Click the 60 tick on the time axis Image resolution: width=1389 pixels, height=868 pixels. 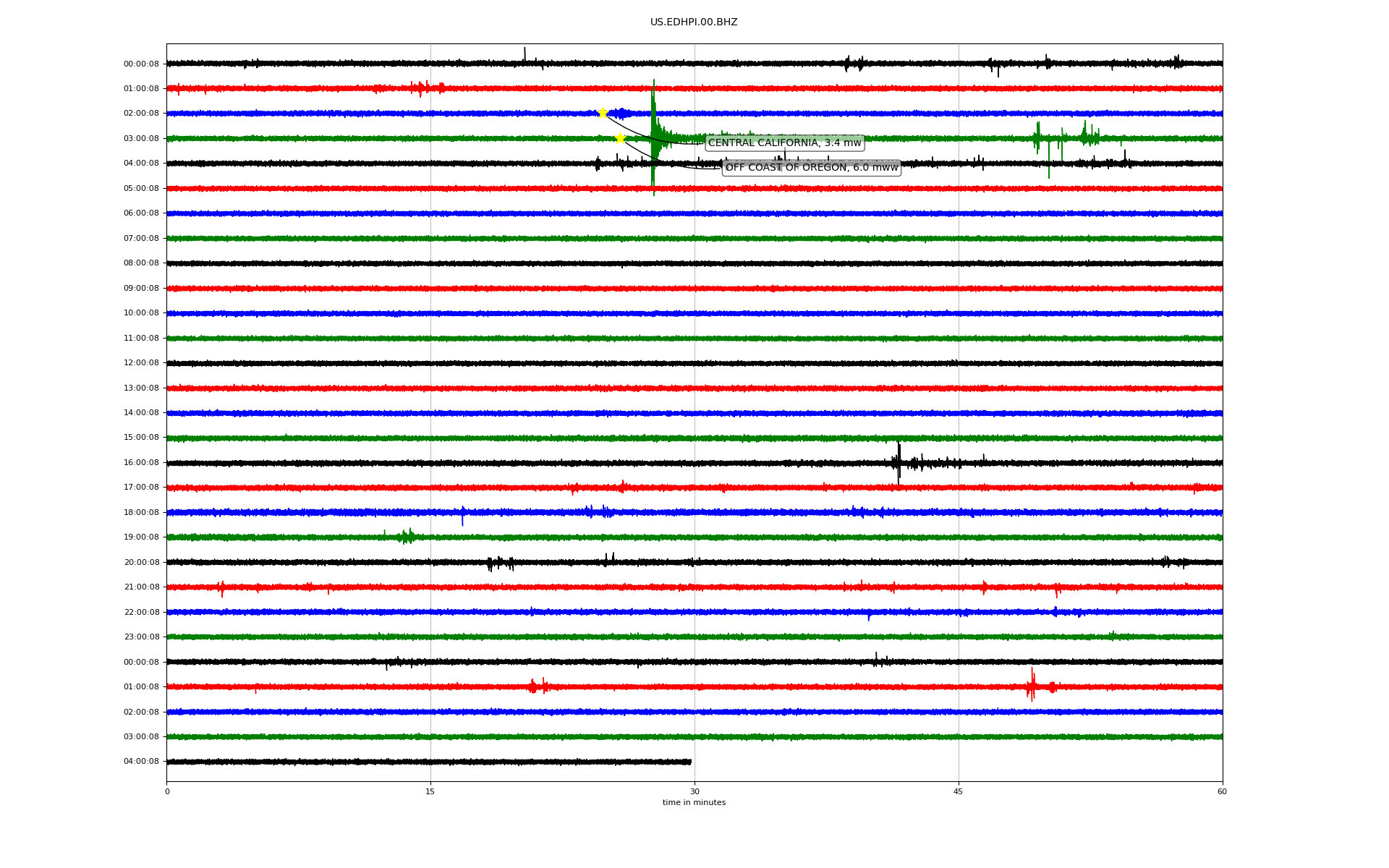tap(1222, 791)
